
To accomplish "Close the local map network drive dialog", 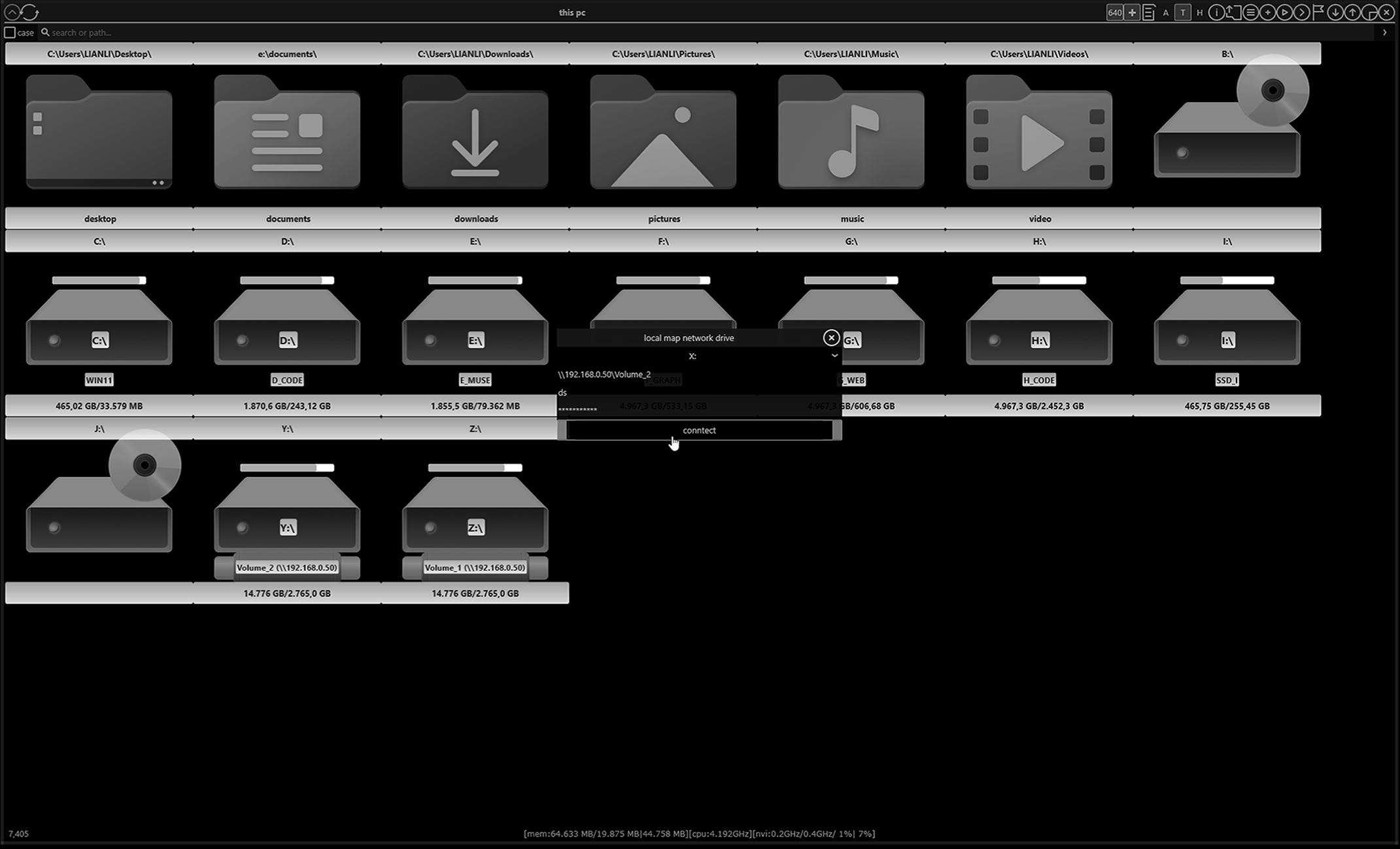I will tap(830, 338).
